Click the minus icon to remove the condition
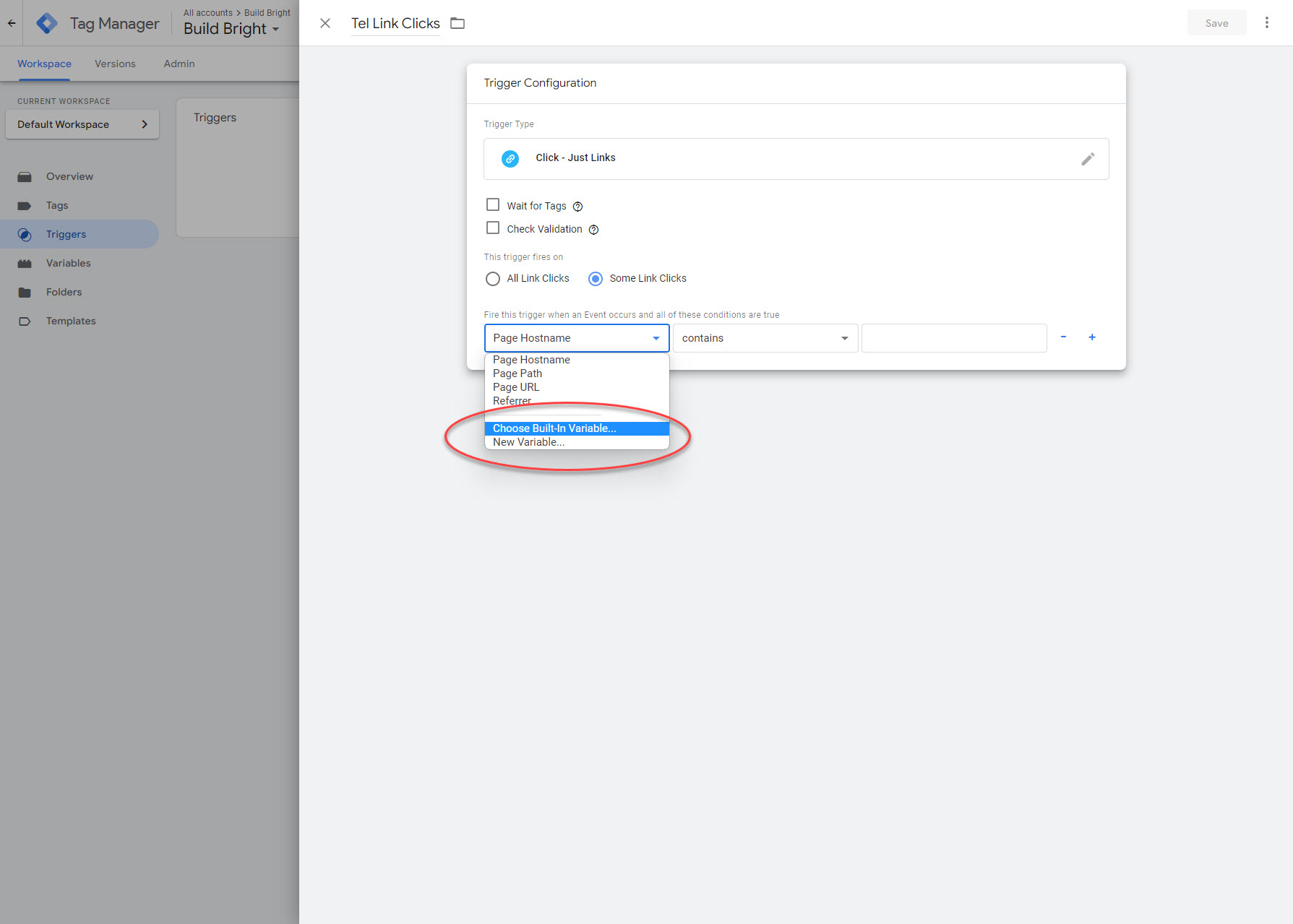Image resolution: width=1293 pixels, height=924 pixels. tap(1063, 337)
